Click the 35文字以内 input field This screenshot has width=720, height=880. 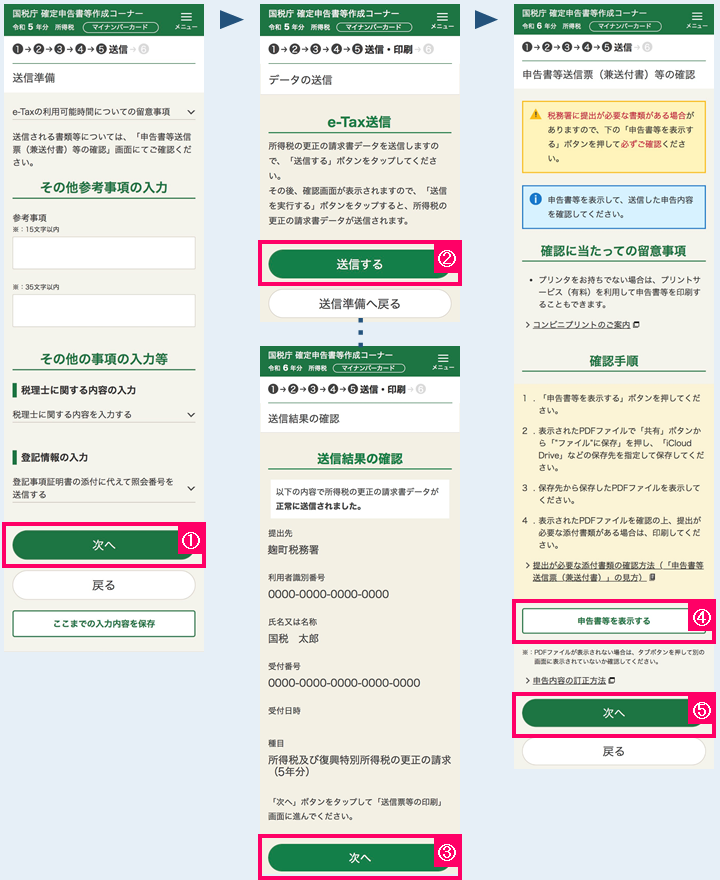[x=104, y=310]
